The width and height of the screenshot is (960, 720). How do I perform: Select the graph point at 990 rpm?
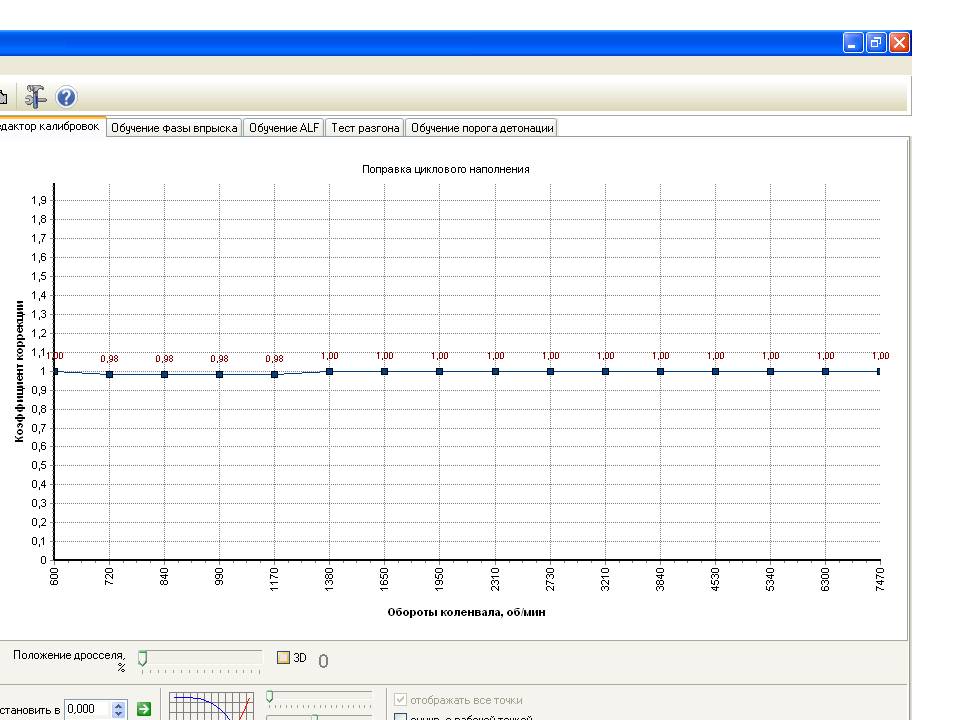(220, 375)
